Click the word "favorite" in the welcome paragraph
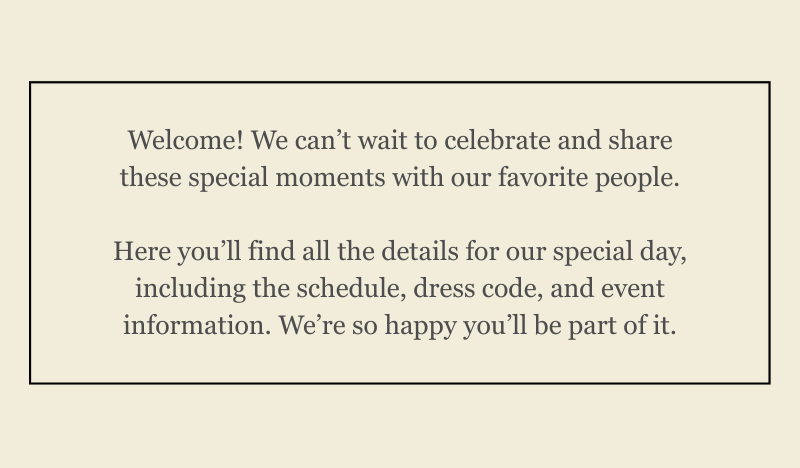 click(x=543, y=178)
